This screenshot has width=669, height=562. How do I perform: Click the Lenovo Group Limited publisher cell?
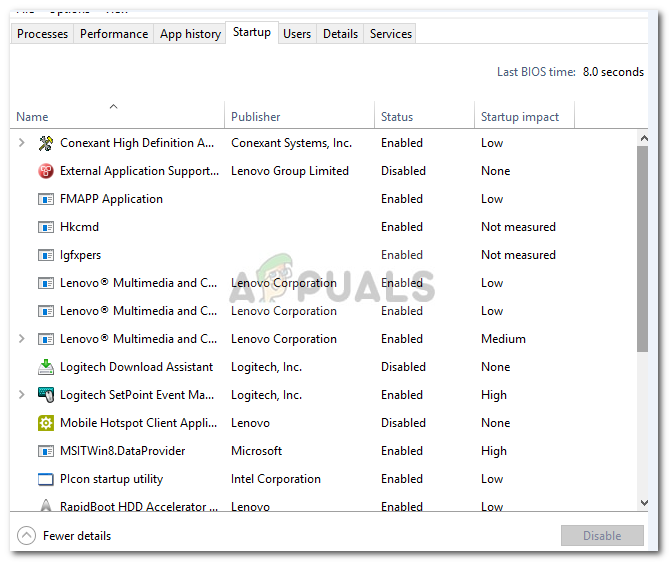pos(290,171)
